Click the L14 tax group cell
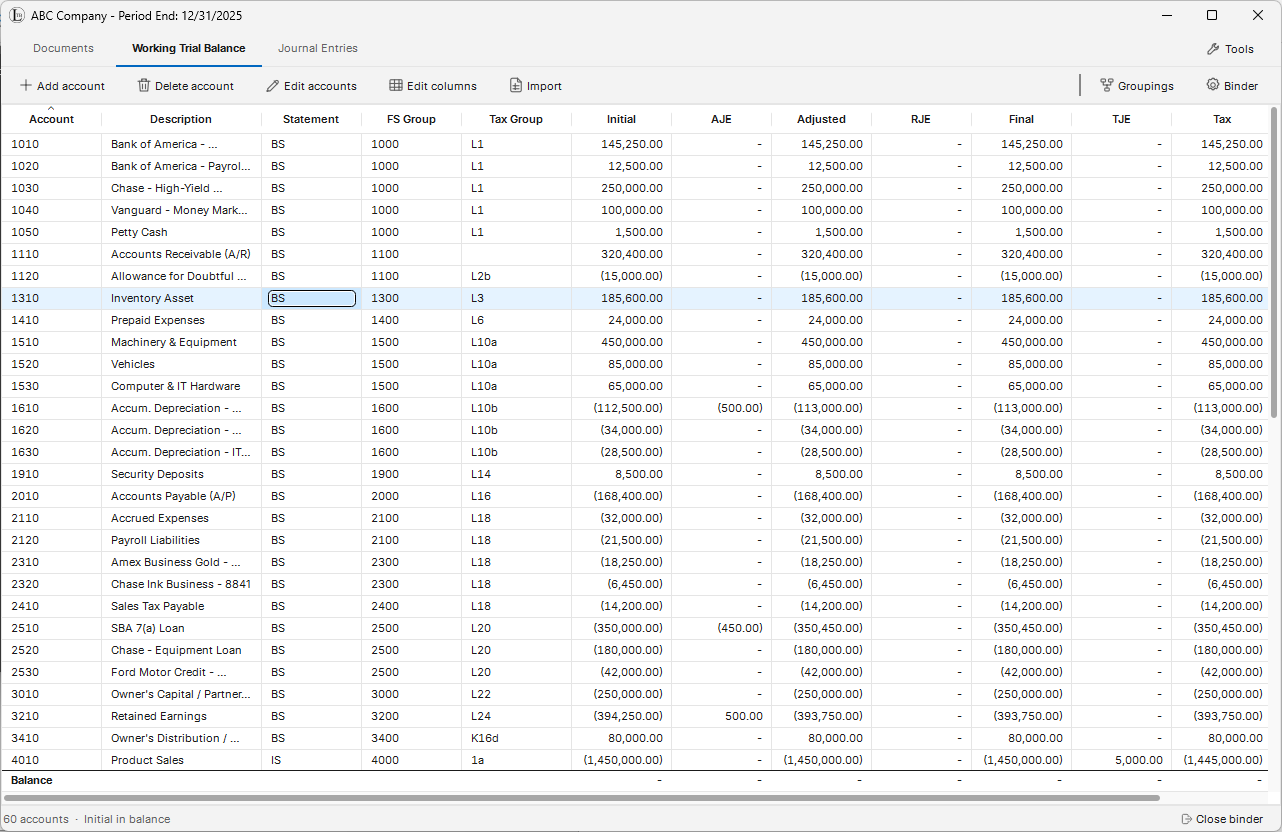This screenshot has height=832, width=1282. tap(516, 474)
